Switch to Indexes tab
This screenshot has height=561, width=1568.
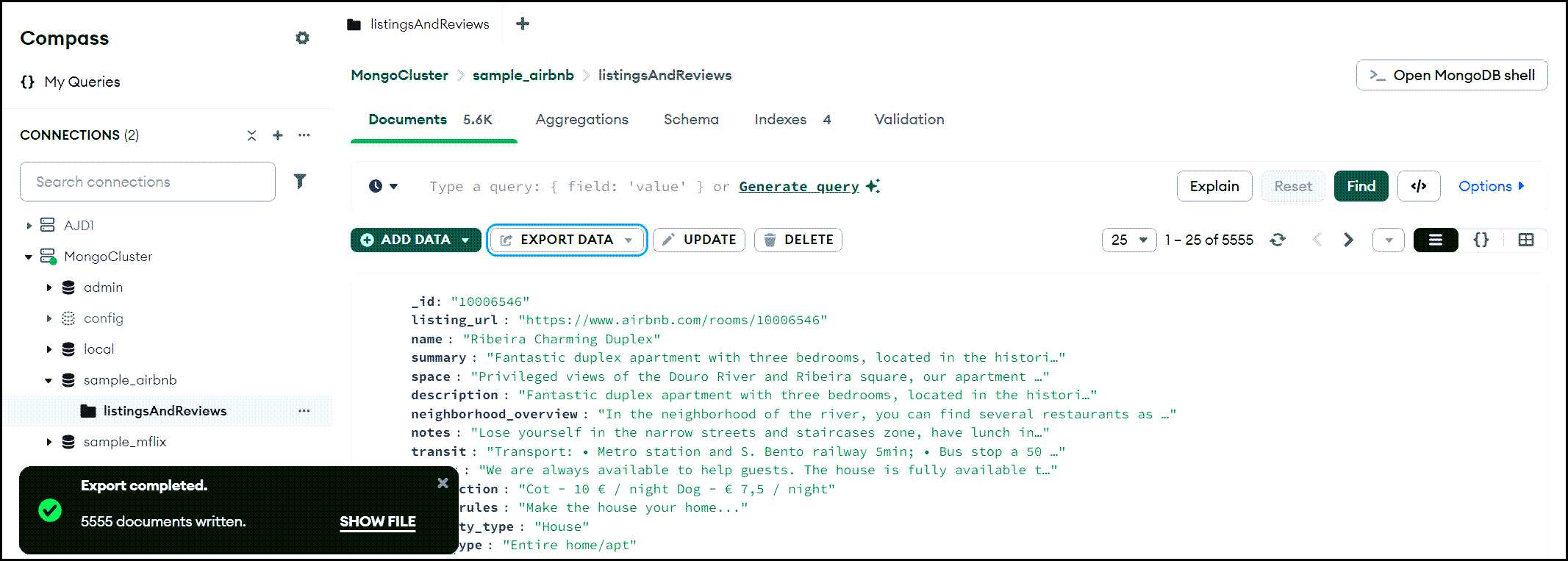pyautogui.click(x=792, y=119)
